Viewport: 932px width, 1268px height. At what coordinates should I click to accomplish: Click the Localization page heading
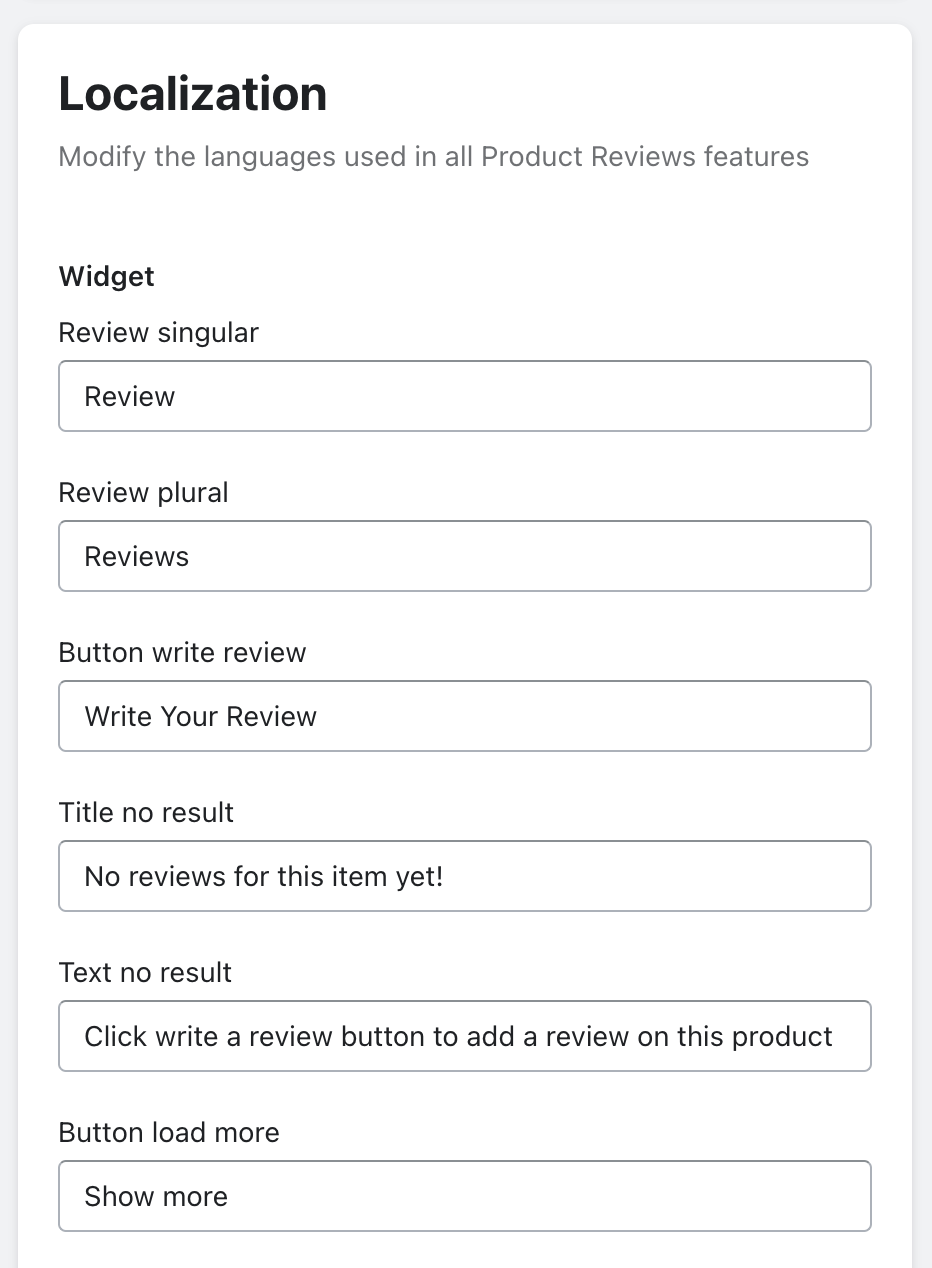pos(192,94)
